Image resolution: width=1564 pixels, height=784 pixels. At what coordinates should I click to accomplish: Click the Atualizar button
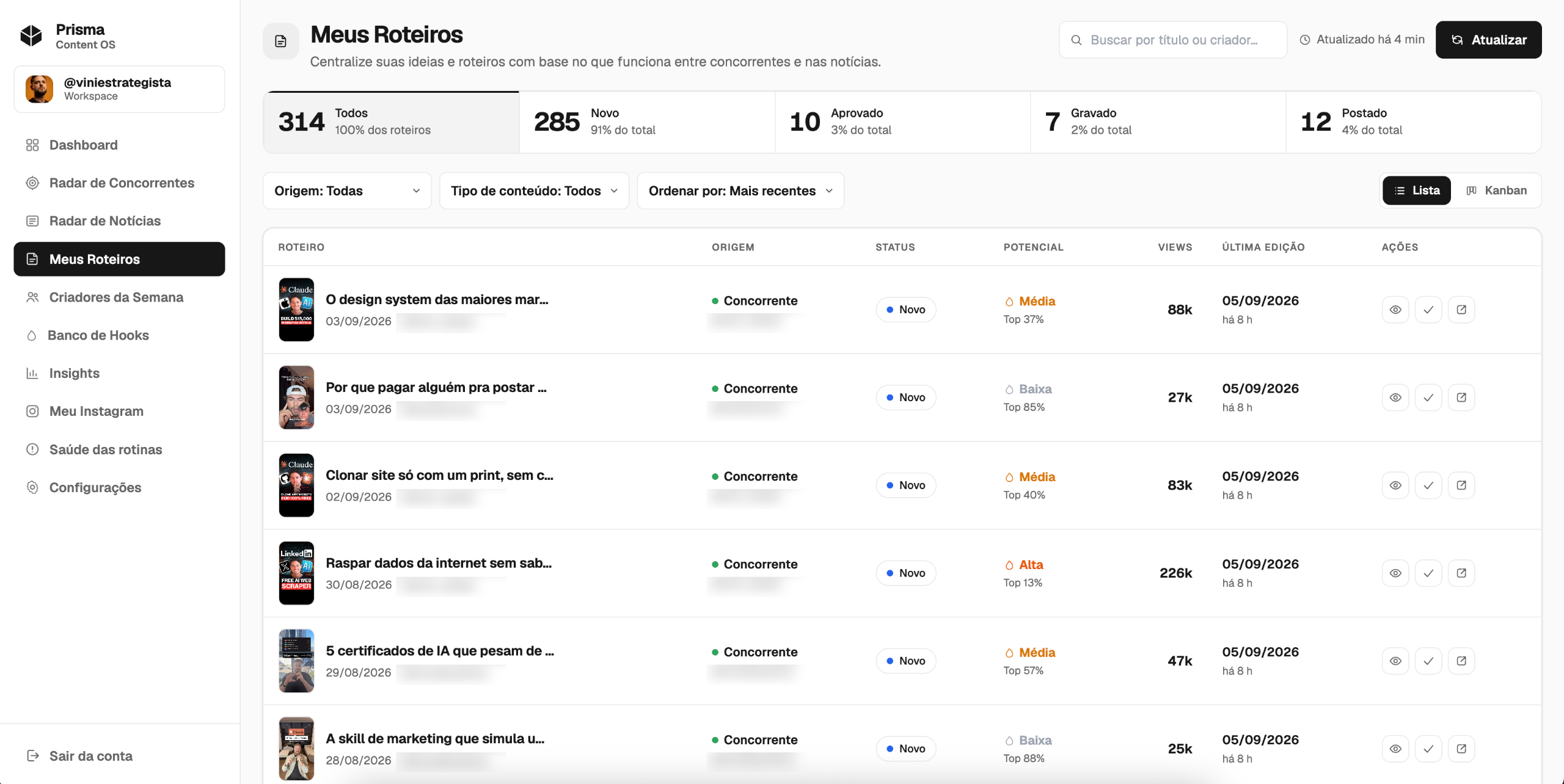(x=1488, y=40)
